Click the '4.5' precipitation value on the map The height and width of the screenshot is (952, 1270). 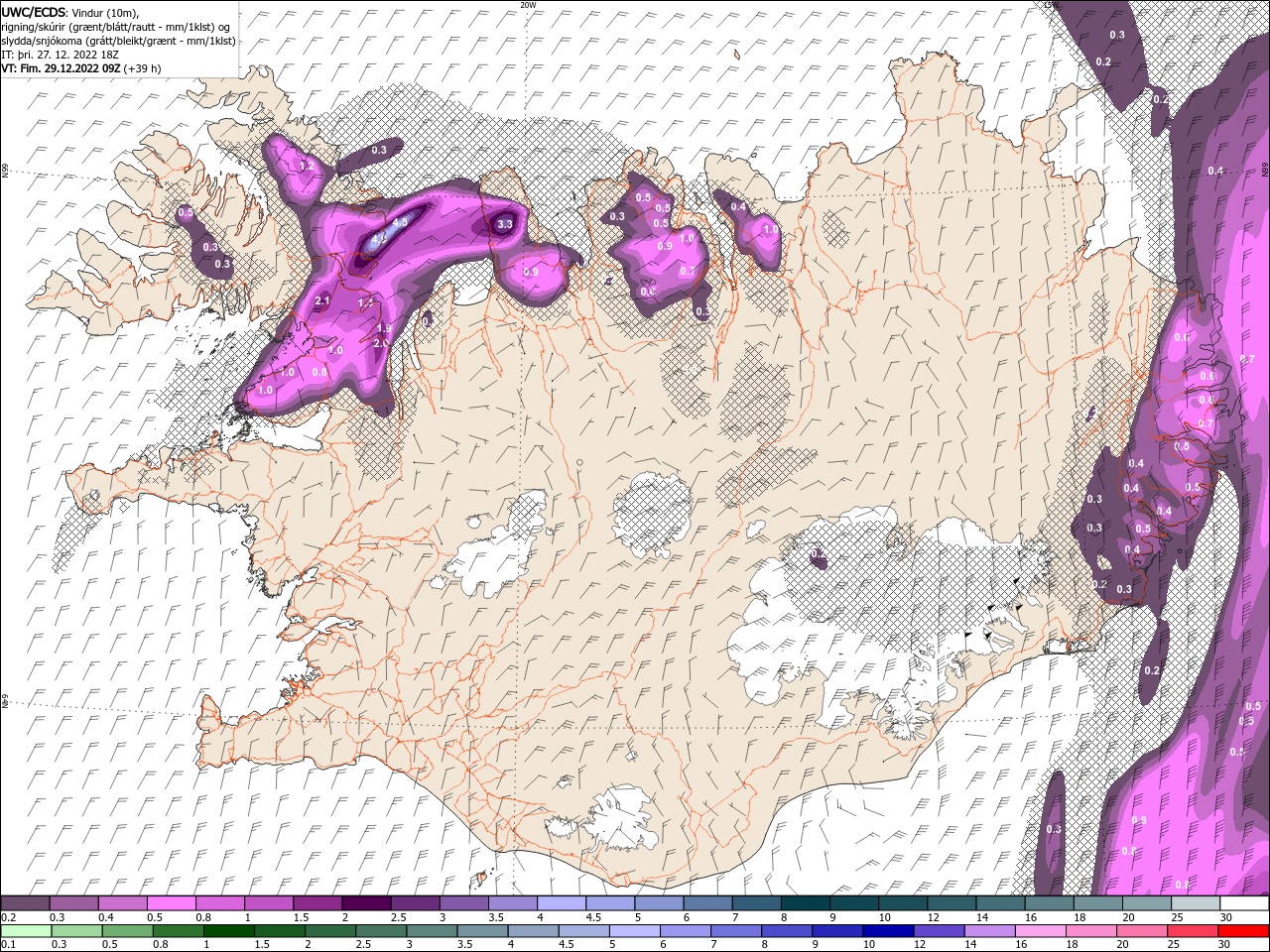pyautogui.click(x=400, y=222)
